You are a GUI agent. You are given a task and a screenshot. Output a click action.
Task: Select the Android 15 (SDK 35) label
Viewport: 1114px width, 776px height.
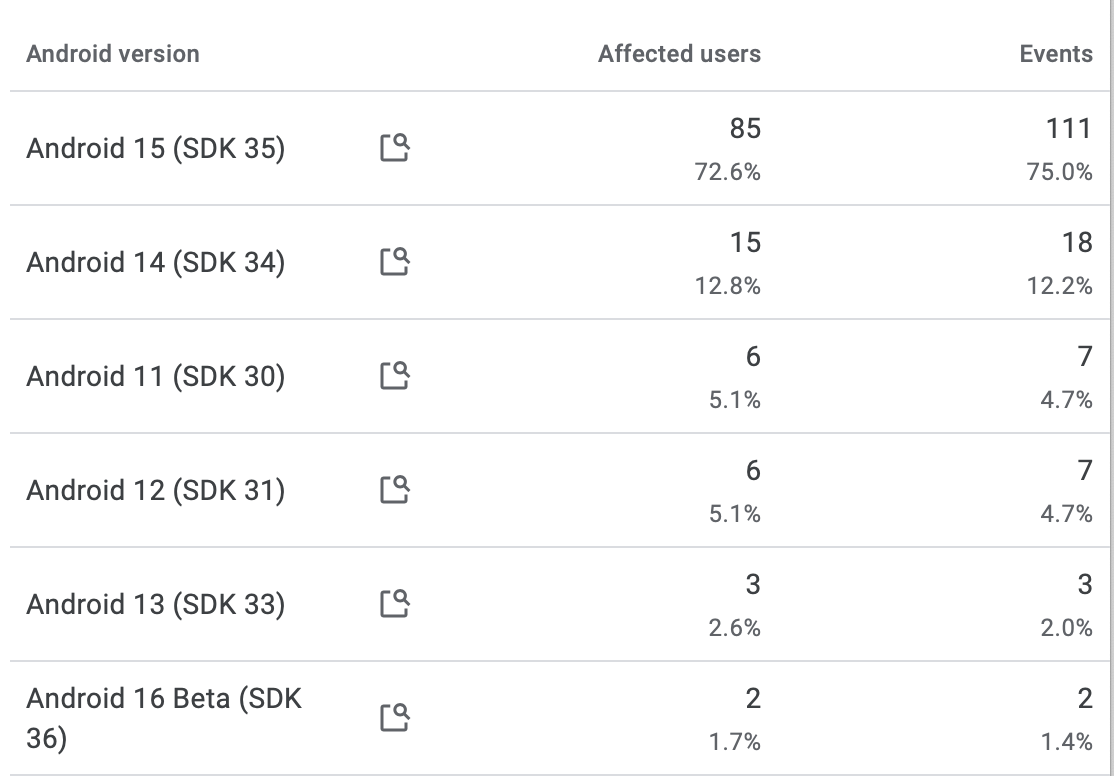(x=156, y=149)
